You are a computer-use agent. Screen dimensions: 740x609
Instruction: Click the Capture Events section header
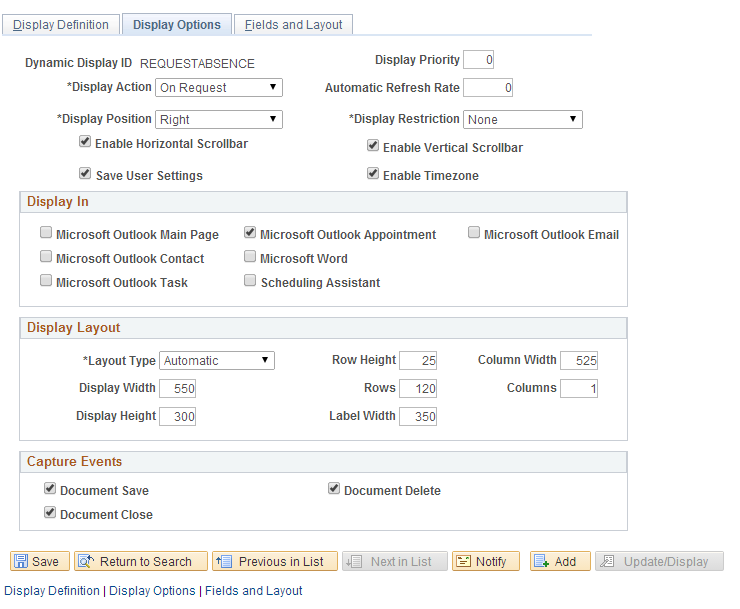323,462
